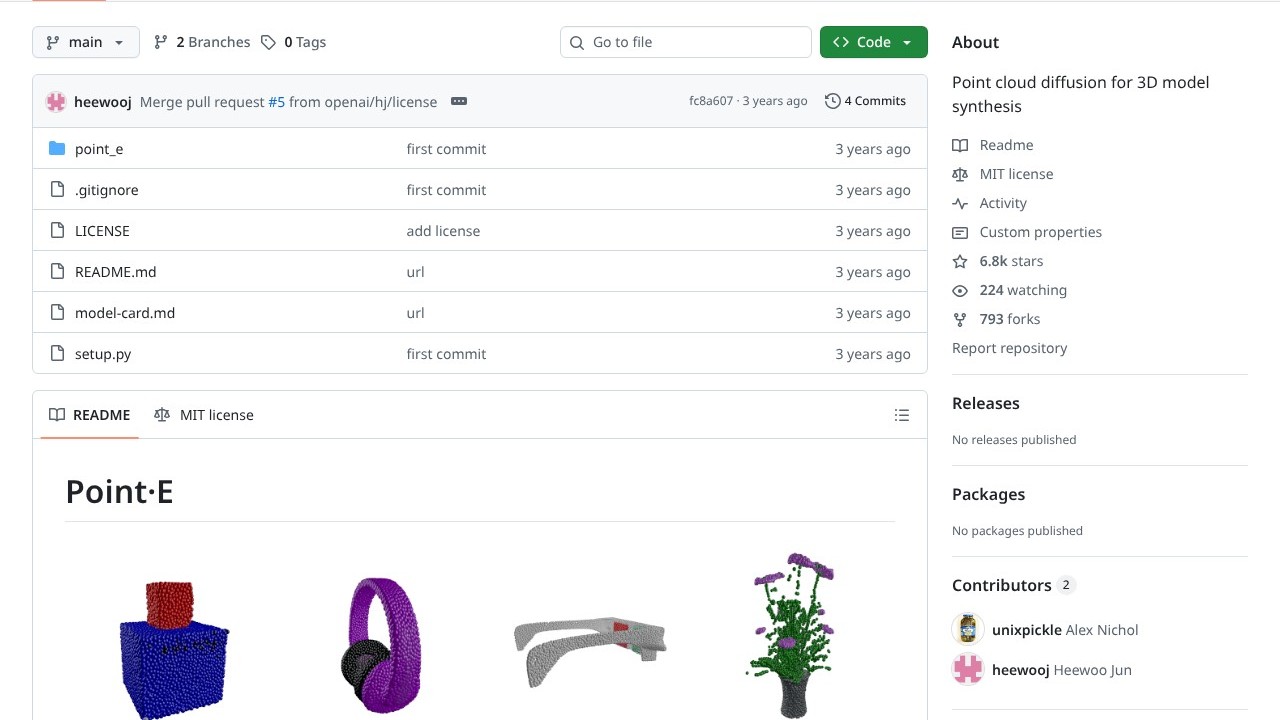
Task: Switch to the README tab
Action: click(90, 415)
